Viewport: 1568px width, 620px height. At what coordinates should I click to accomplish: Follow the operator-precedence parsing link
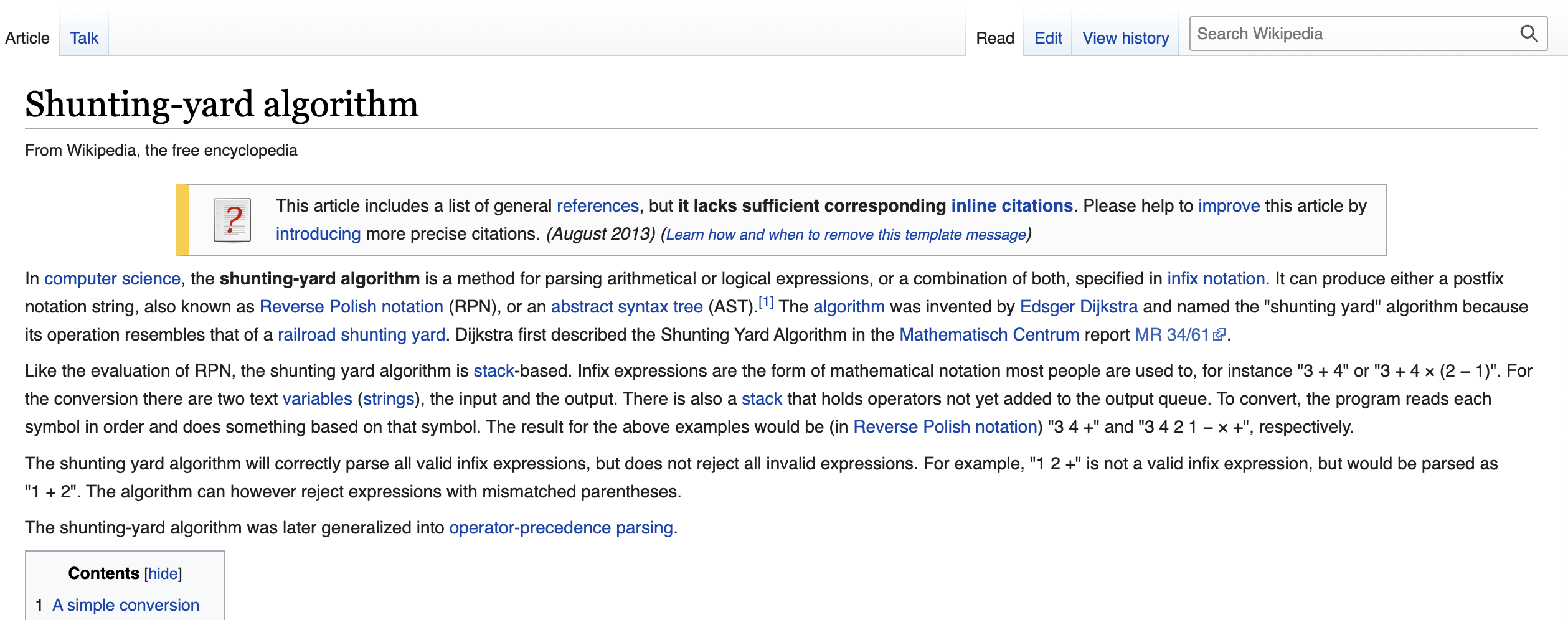click(561, 528)
